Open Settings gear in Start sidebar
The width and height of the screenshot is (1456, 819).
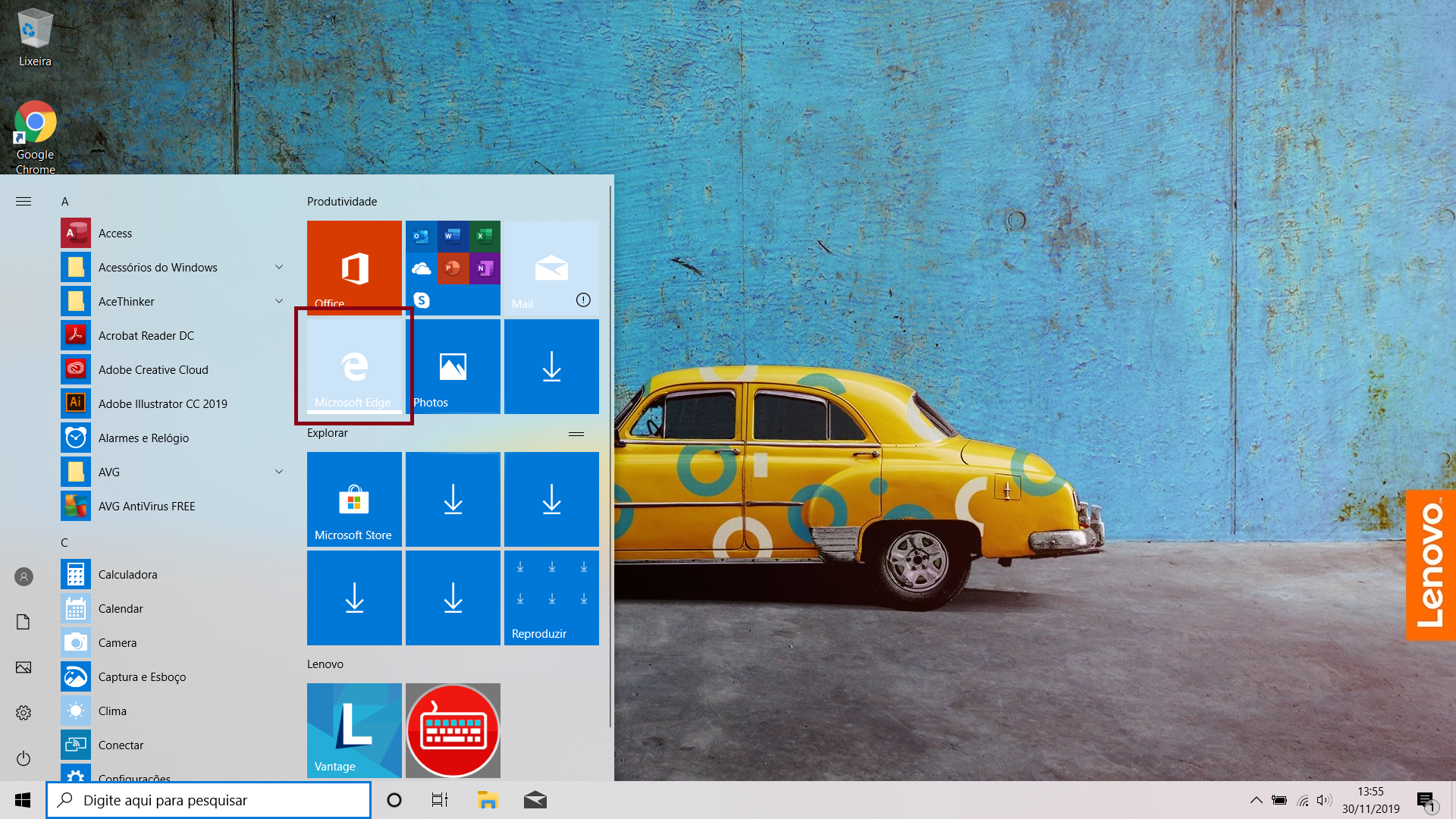(x=24, y=713)
